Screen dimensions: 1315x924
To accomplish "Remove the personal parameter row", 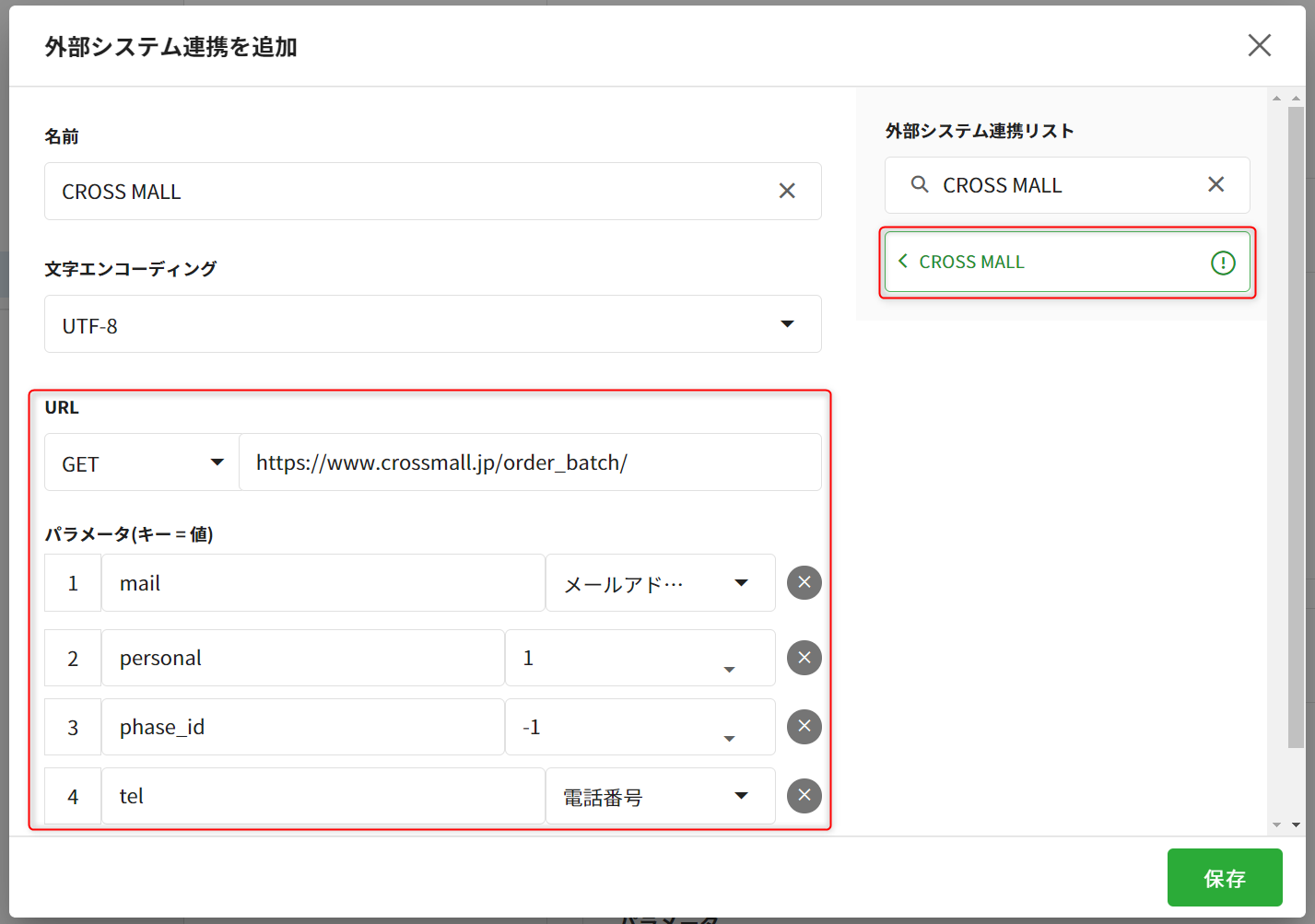I will pos(804,658).
